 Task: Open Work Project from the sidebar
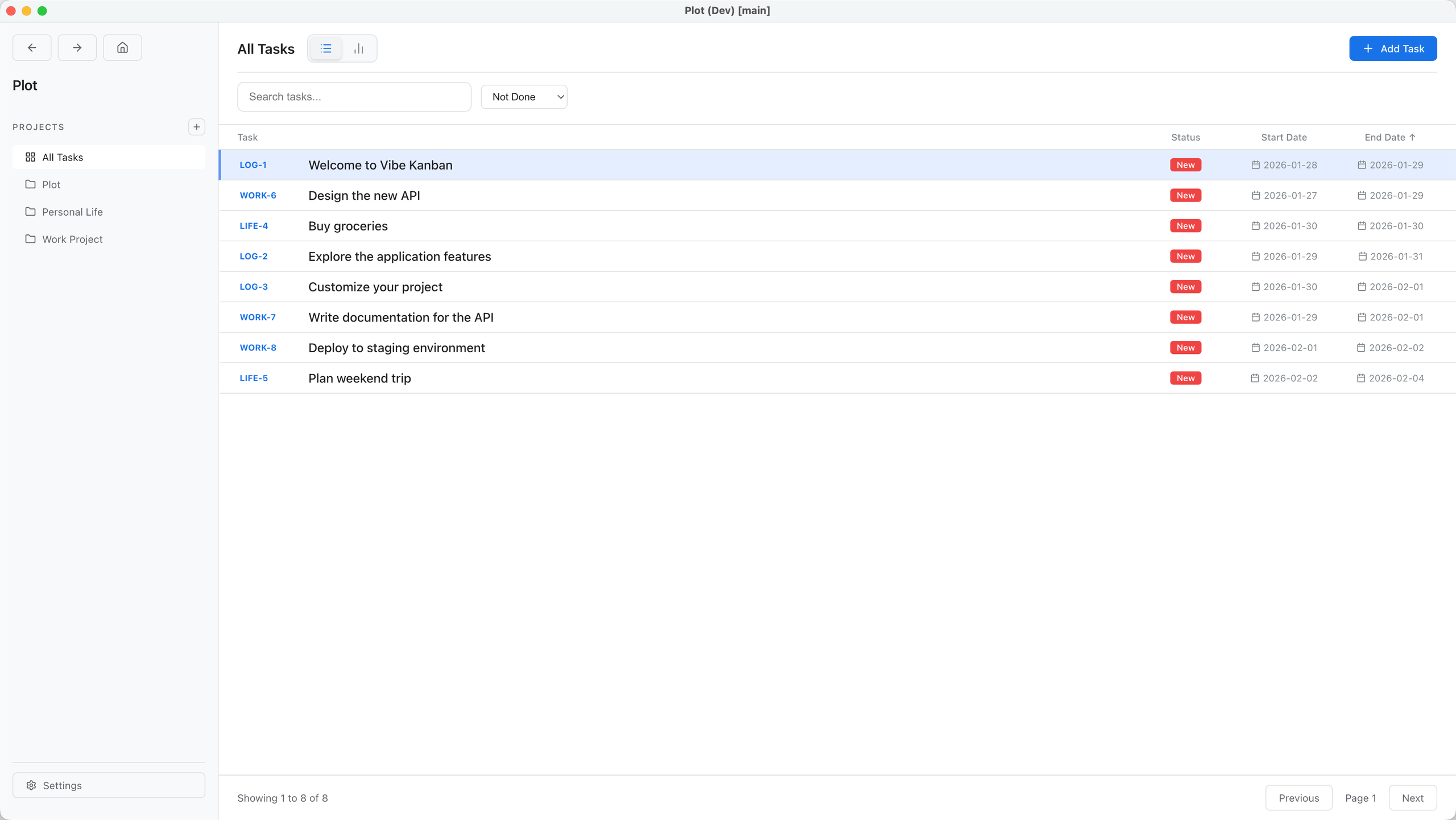72,239
